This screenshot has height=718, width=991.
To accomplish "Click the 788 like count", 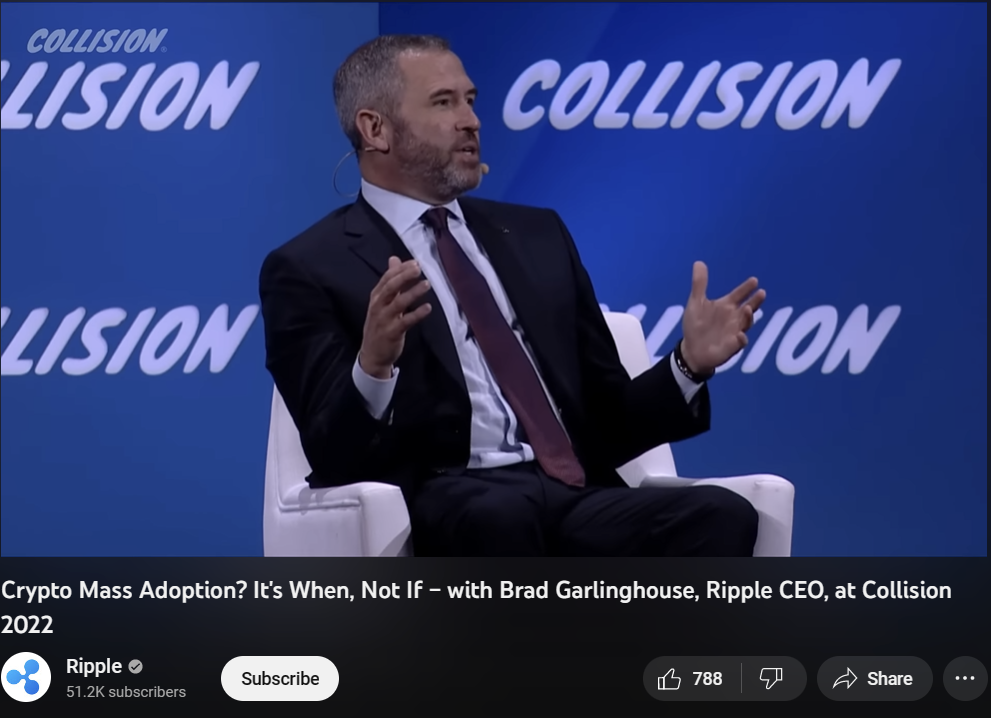I will 707,679.
